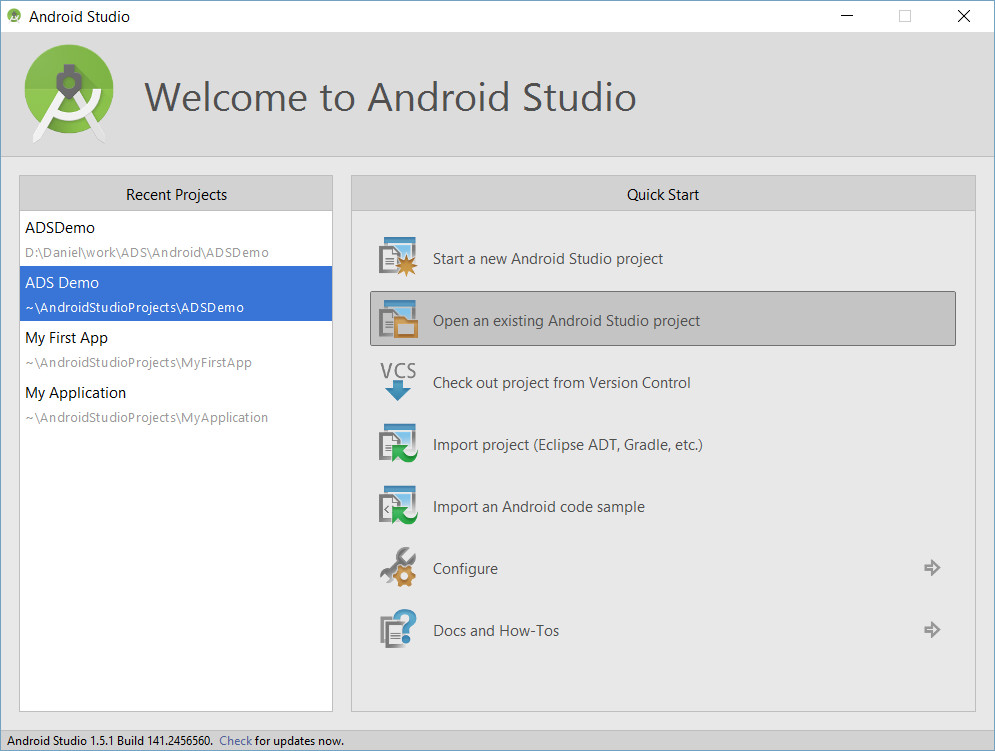Open the My Application recent project

176,404
